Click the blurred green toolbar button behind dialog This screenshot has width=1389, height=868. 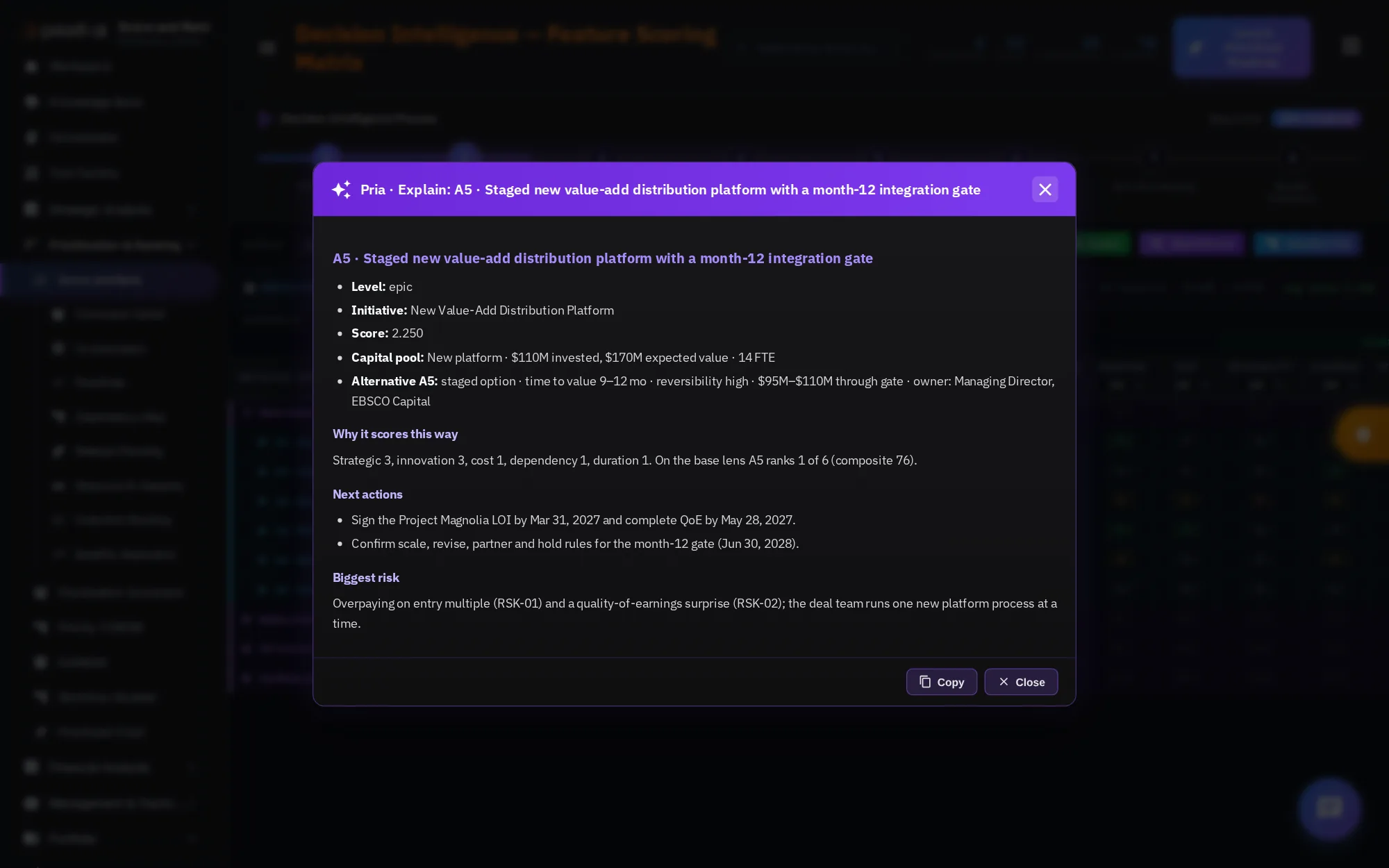[x=1103, y=243]
